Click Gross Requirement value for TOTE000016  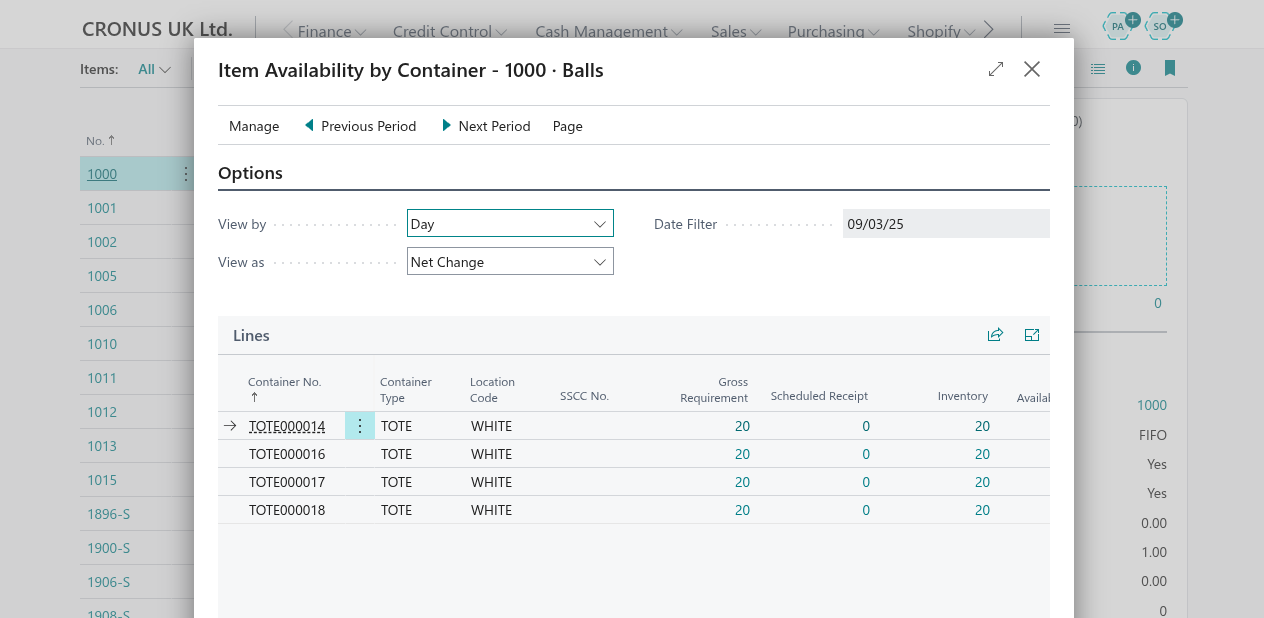pos(742,454)
